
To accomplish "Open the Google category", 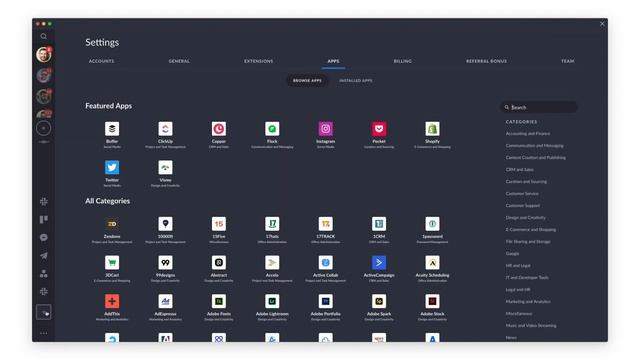I will click(512, 253).
